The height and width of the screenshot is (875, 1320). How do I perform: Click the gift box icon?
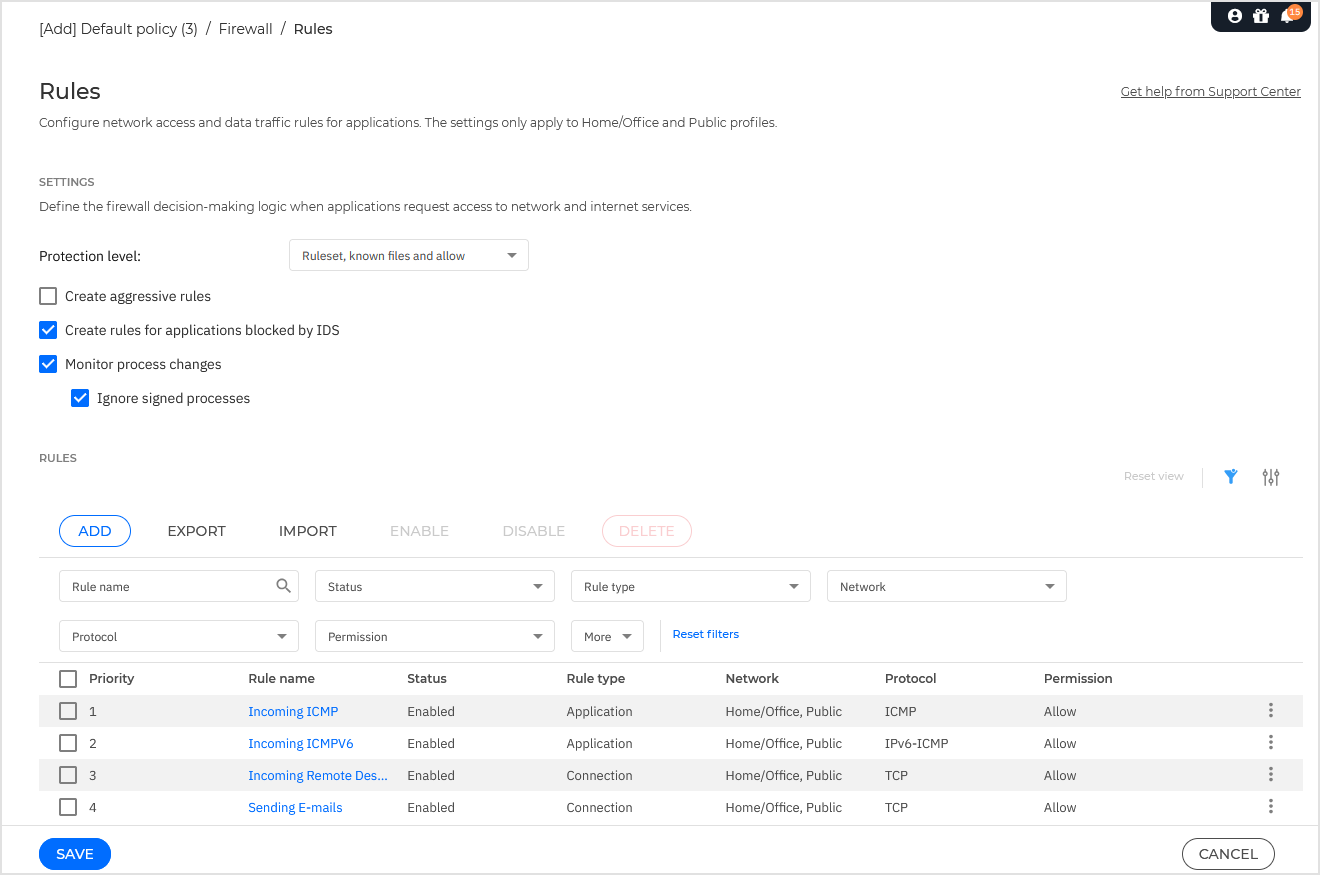click(1260, 16)
